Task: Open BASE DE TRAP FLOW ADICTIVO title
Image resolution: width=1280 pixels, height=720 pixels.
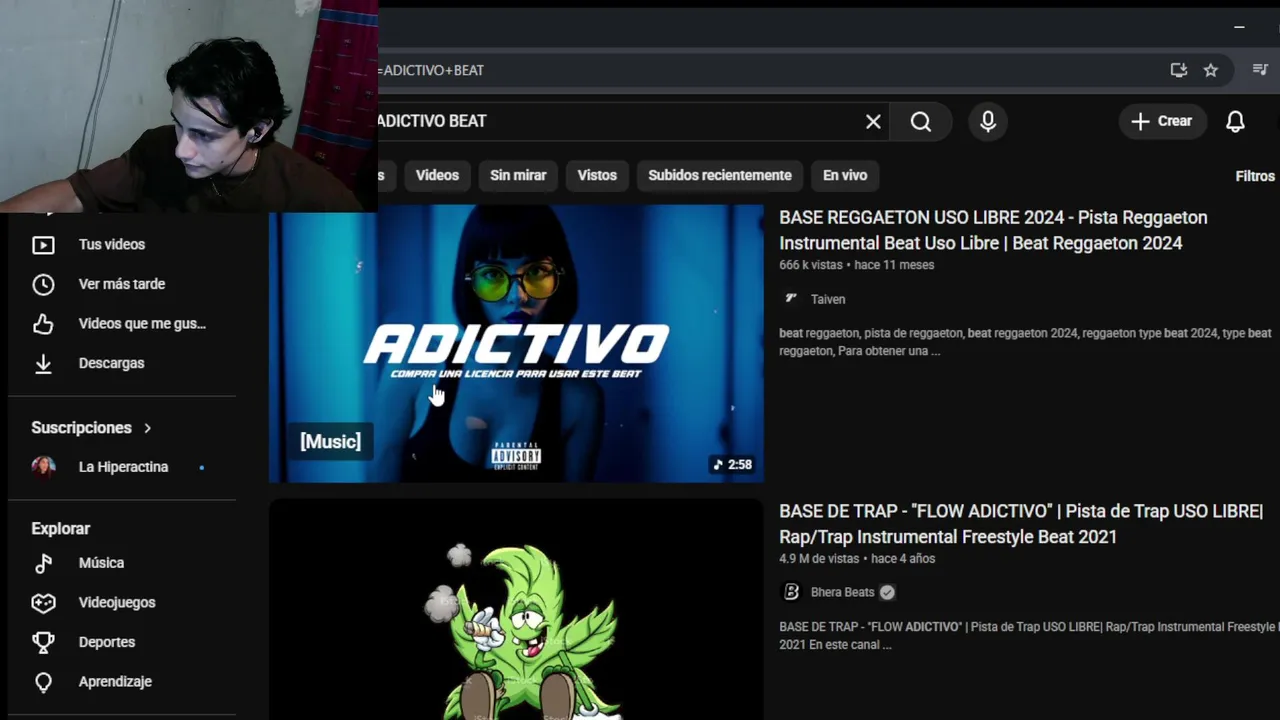Action: [x=1021, y=524]
